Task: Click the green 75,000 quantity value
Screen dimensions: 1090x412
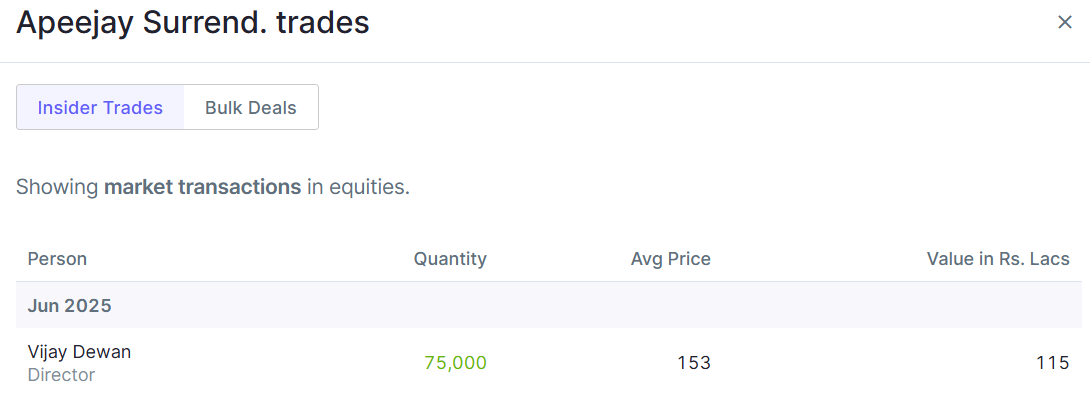Action: [455, 363]
